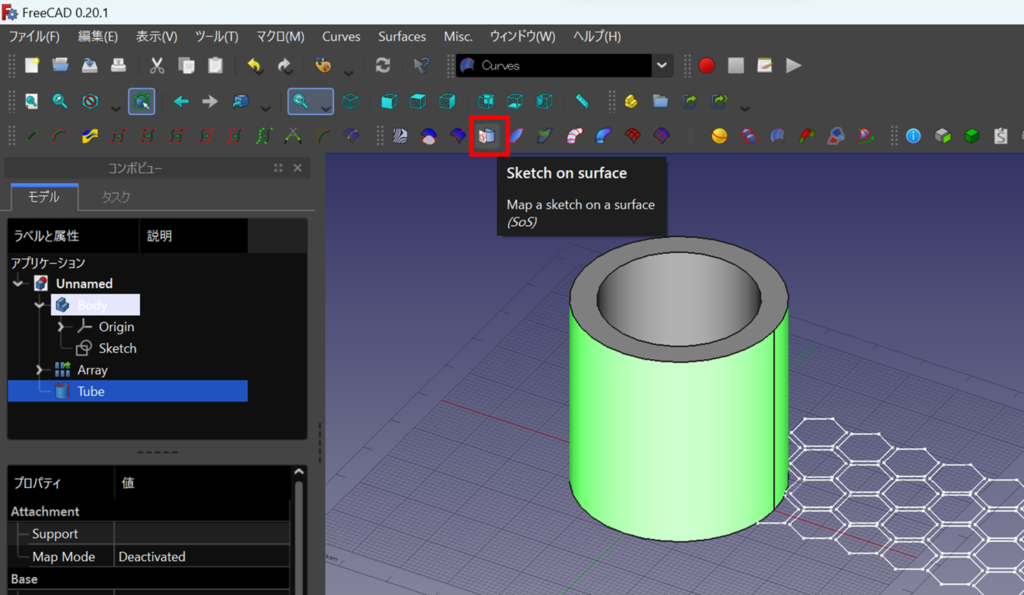1024x595 pixels.
Task: Redo the last undone action
Action: (x=284, y=65)
